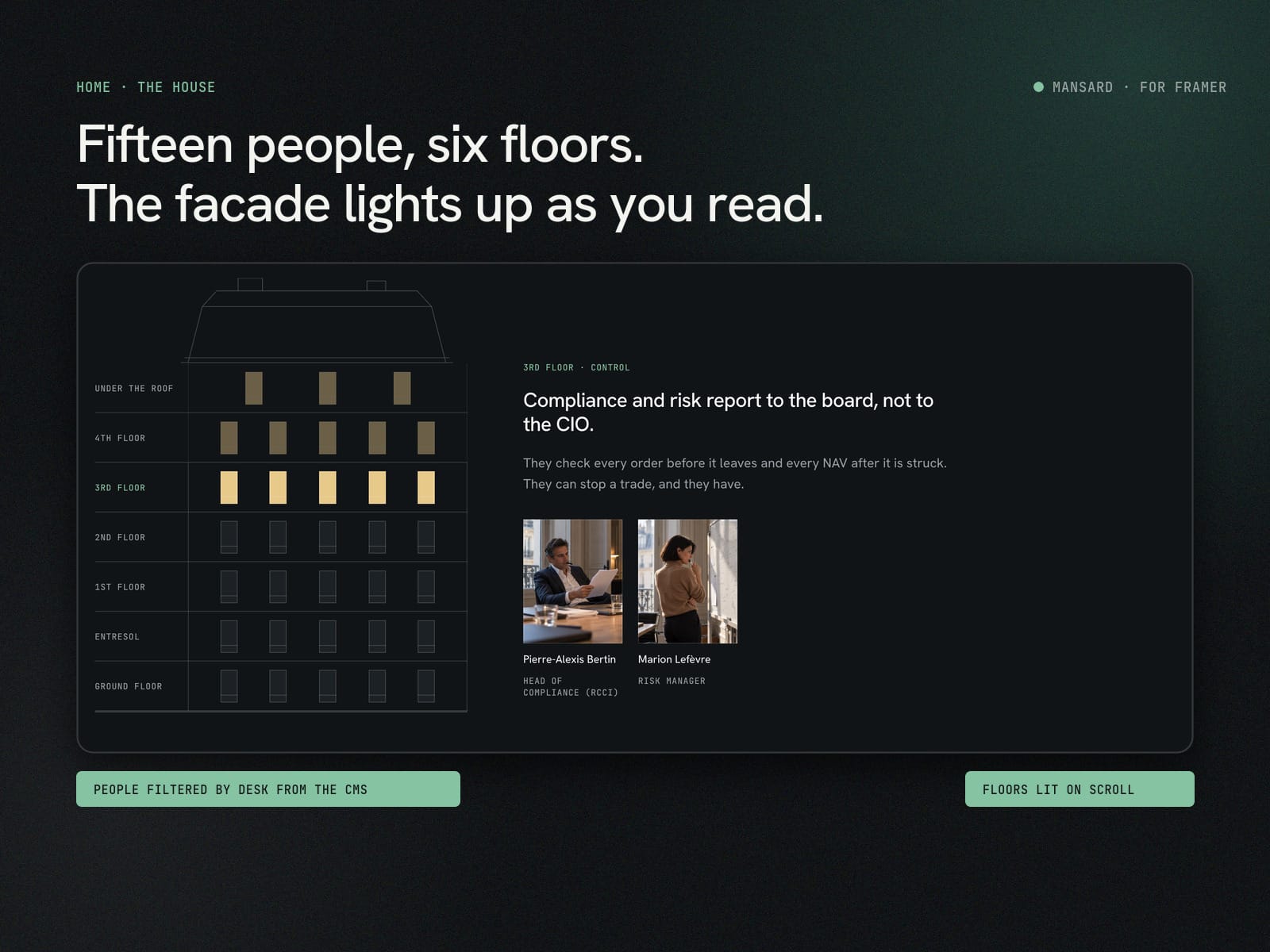Click the Fifteen people, six floors headline
The height and width of the screenshot is (952, 1270).
360,145
